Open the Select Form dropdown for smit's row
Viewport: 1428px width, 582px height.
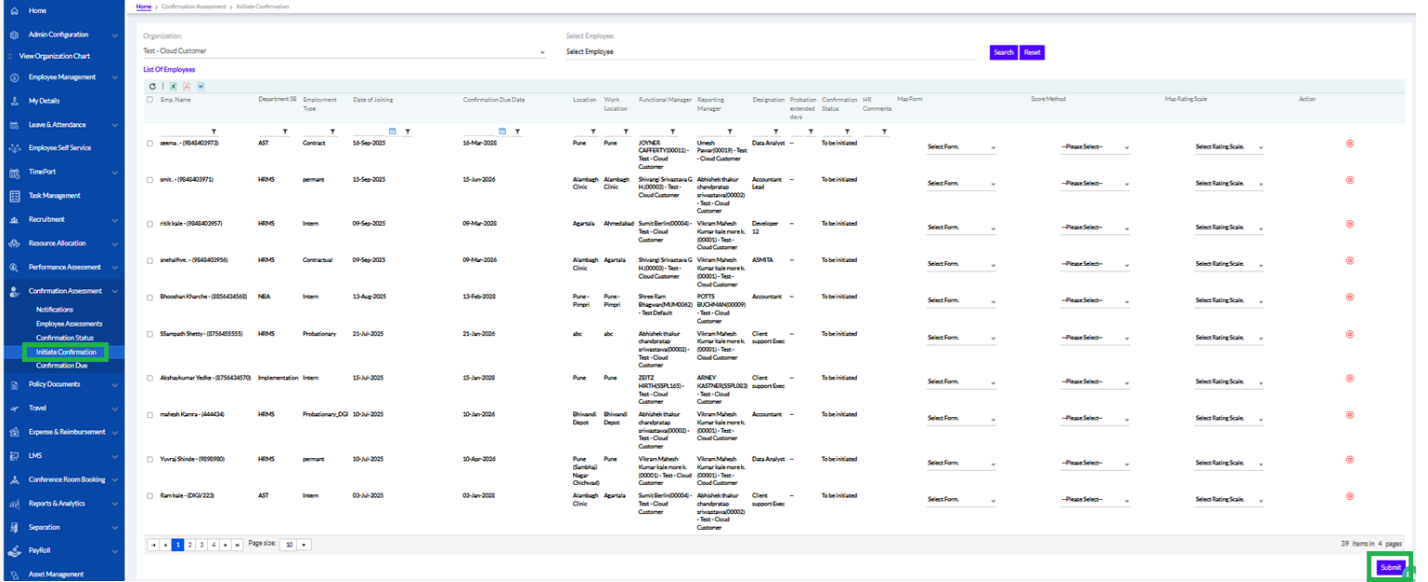click(x=960, y=184)
